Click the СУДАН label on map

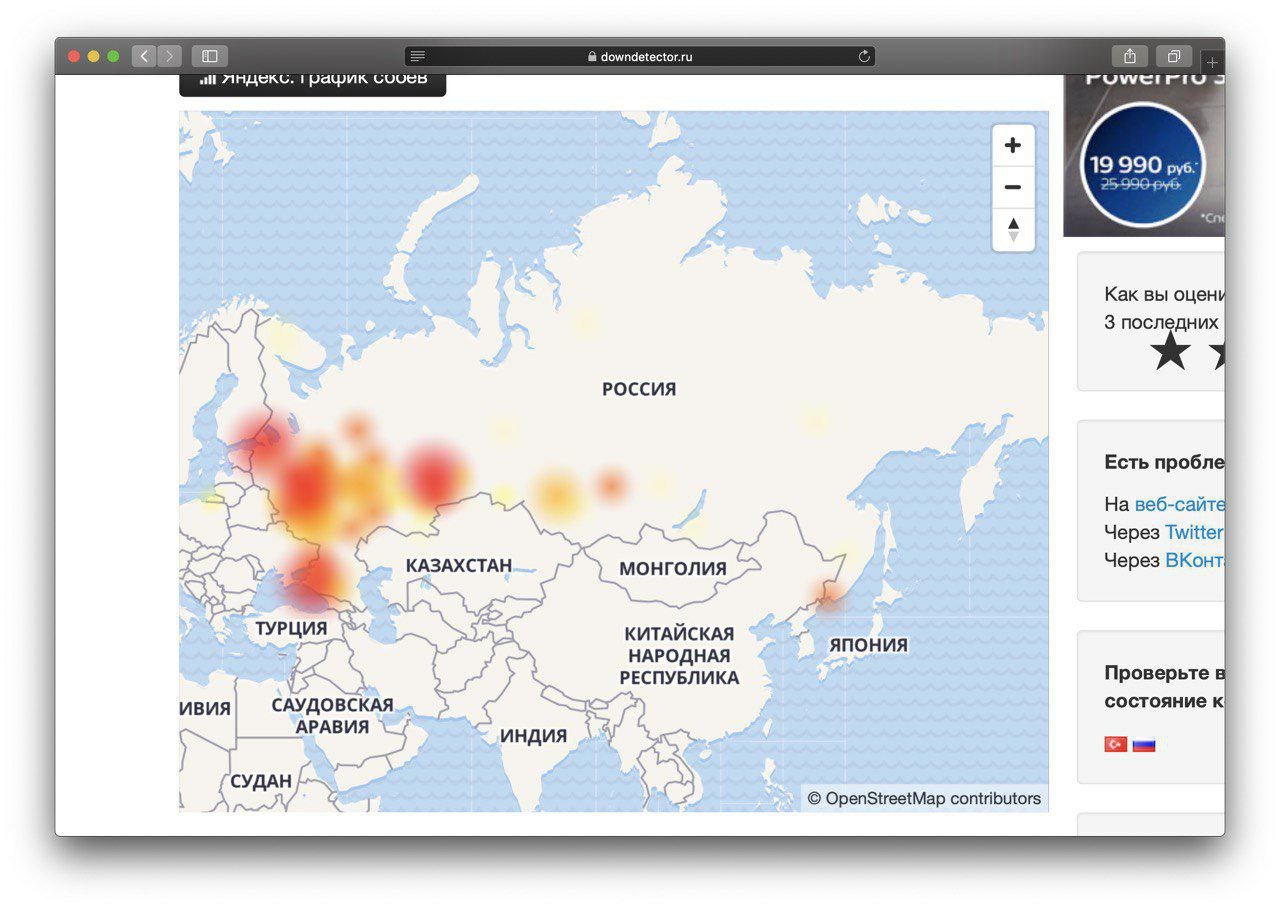[x=261, y=781]
